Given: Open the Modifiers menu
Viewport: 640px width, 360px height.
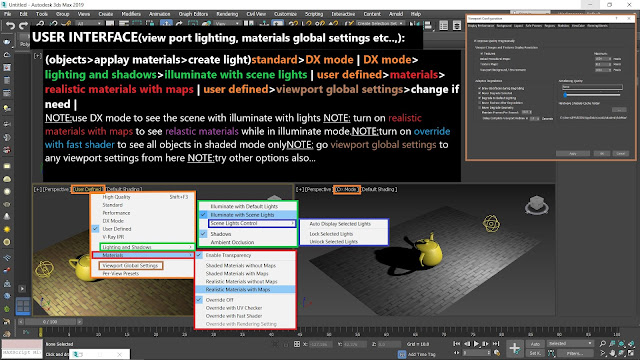Looking at the screenshot, I should tap(131, 14).
